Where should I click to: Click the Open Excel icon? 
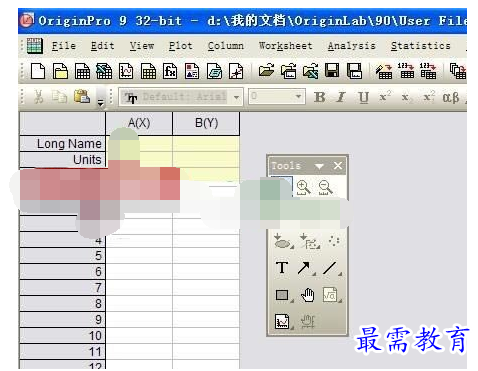(x=310, y=71)
